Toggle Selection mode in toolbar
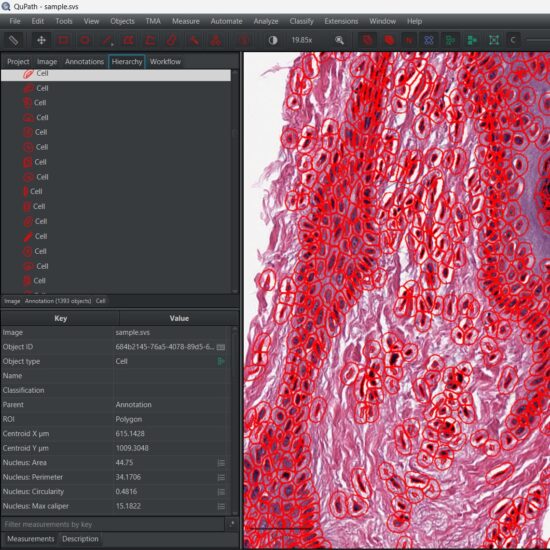Viewport: 550px width, 550px height. (244, 40)
